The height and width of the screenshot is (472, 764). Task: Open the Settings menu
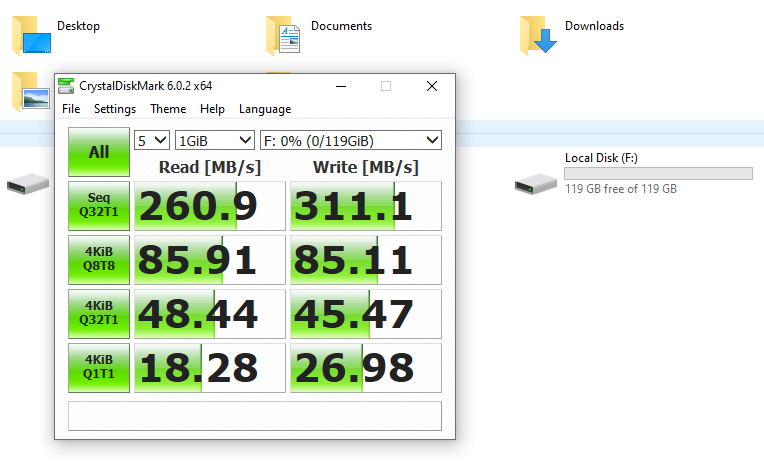pos(115,109)
